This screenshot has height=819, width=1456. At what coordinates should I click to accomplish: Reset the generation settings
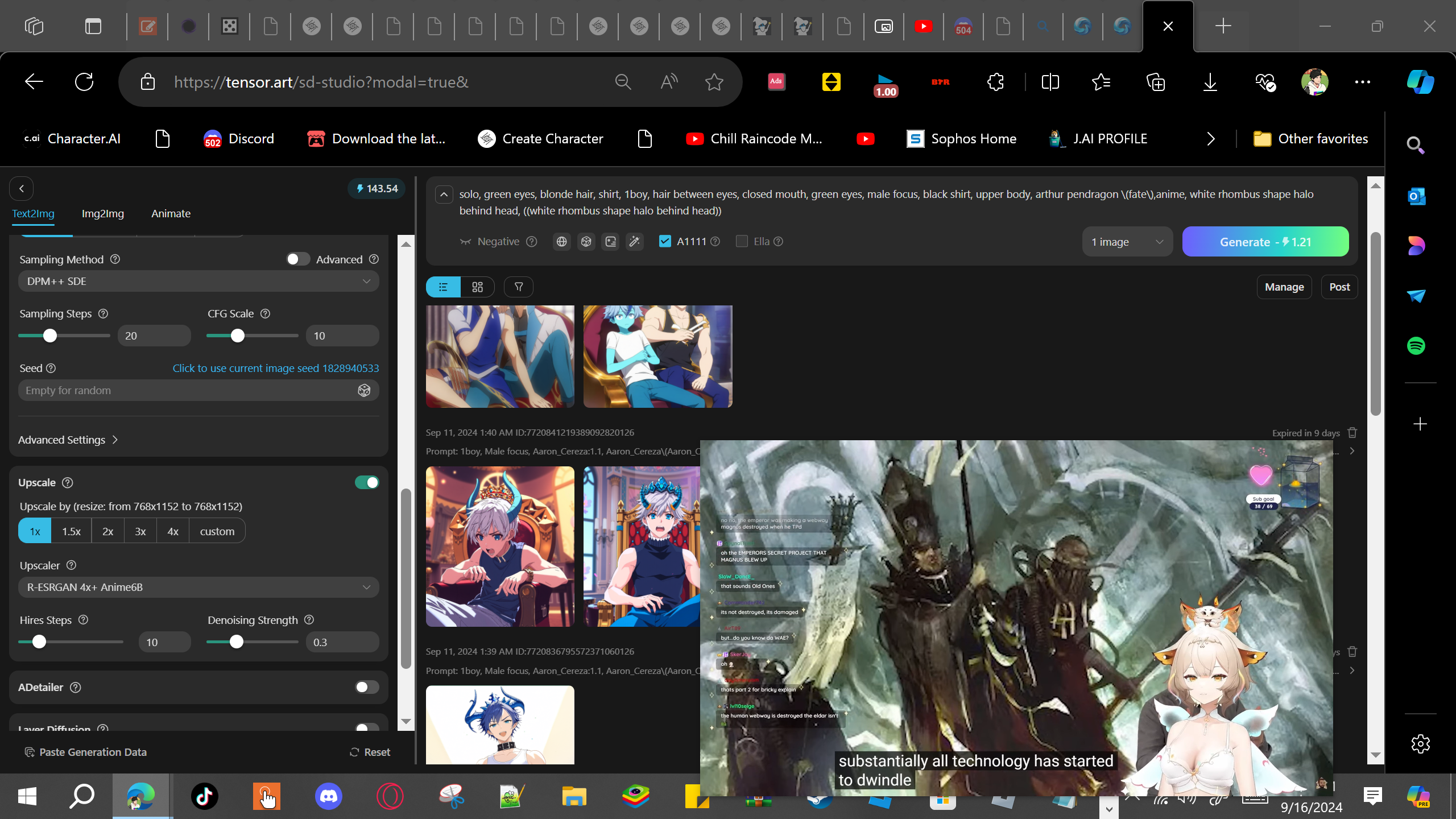click(x=370, y=752)
